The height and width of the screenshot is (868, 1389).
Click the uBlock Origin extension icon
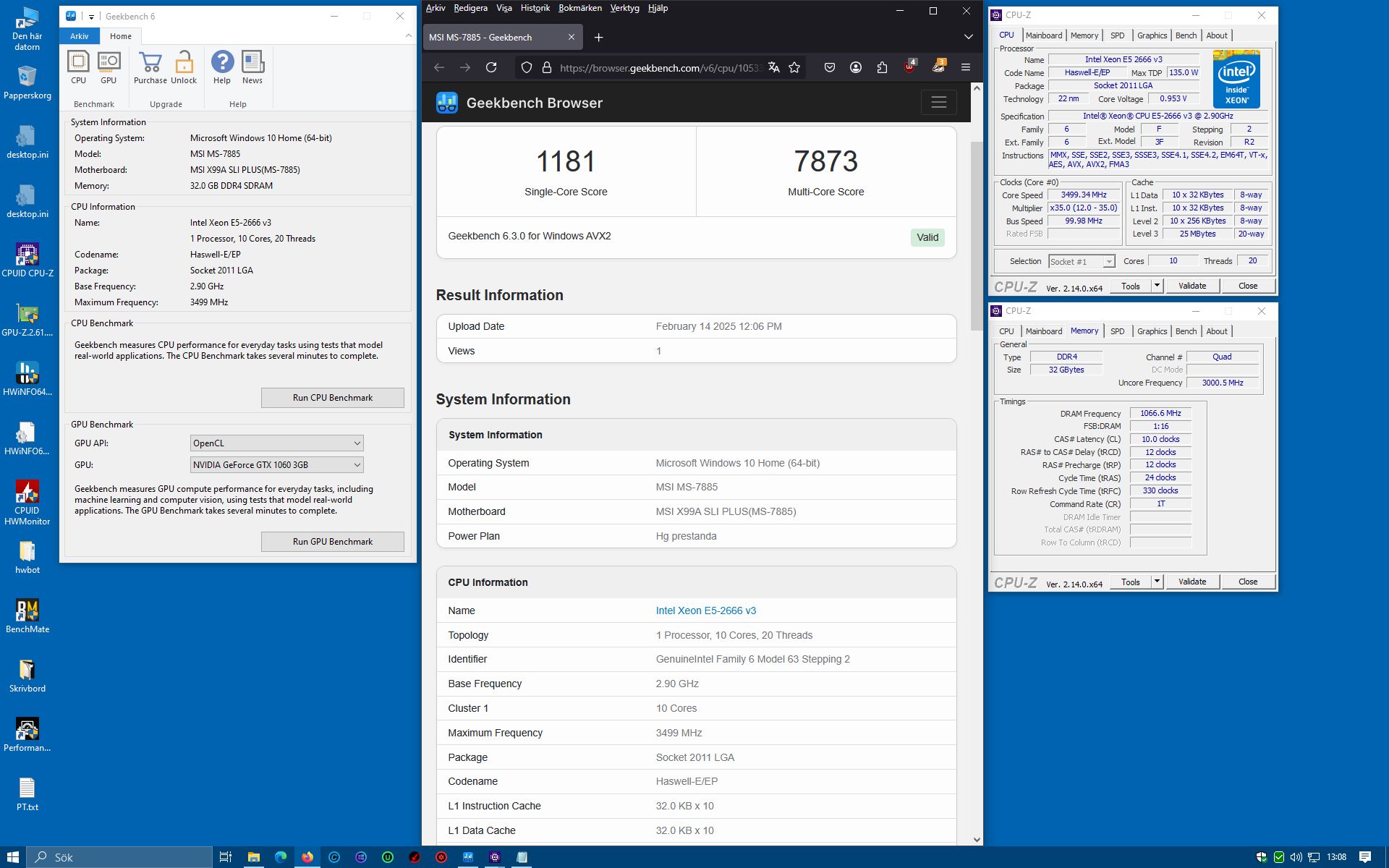click(910, 67)
